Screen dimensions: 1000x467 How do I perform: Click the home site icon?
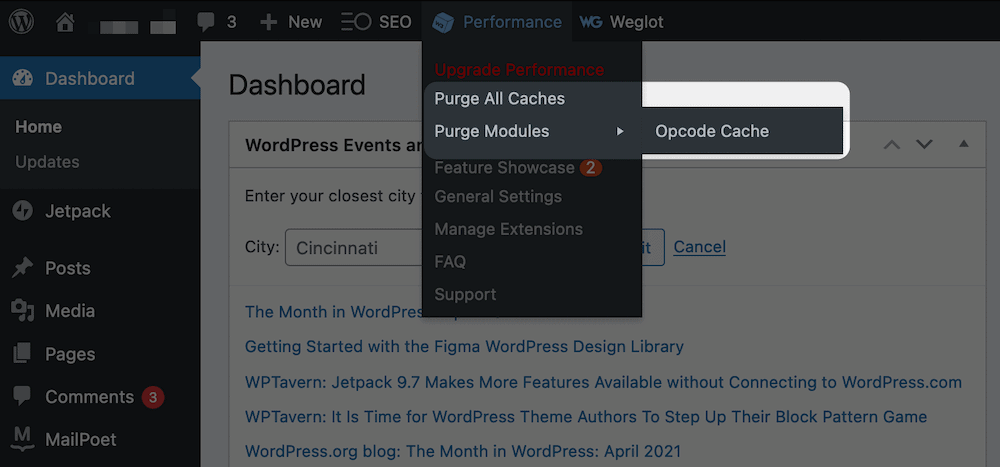(65, 21)
